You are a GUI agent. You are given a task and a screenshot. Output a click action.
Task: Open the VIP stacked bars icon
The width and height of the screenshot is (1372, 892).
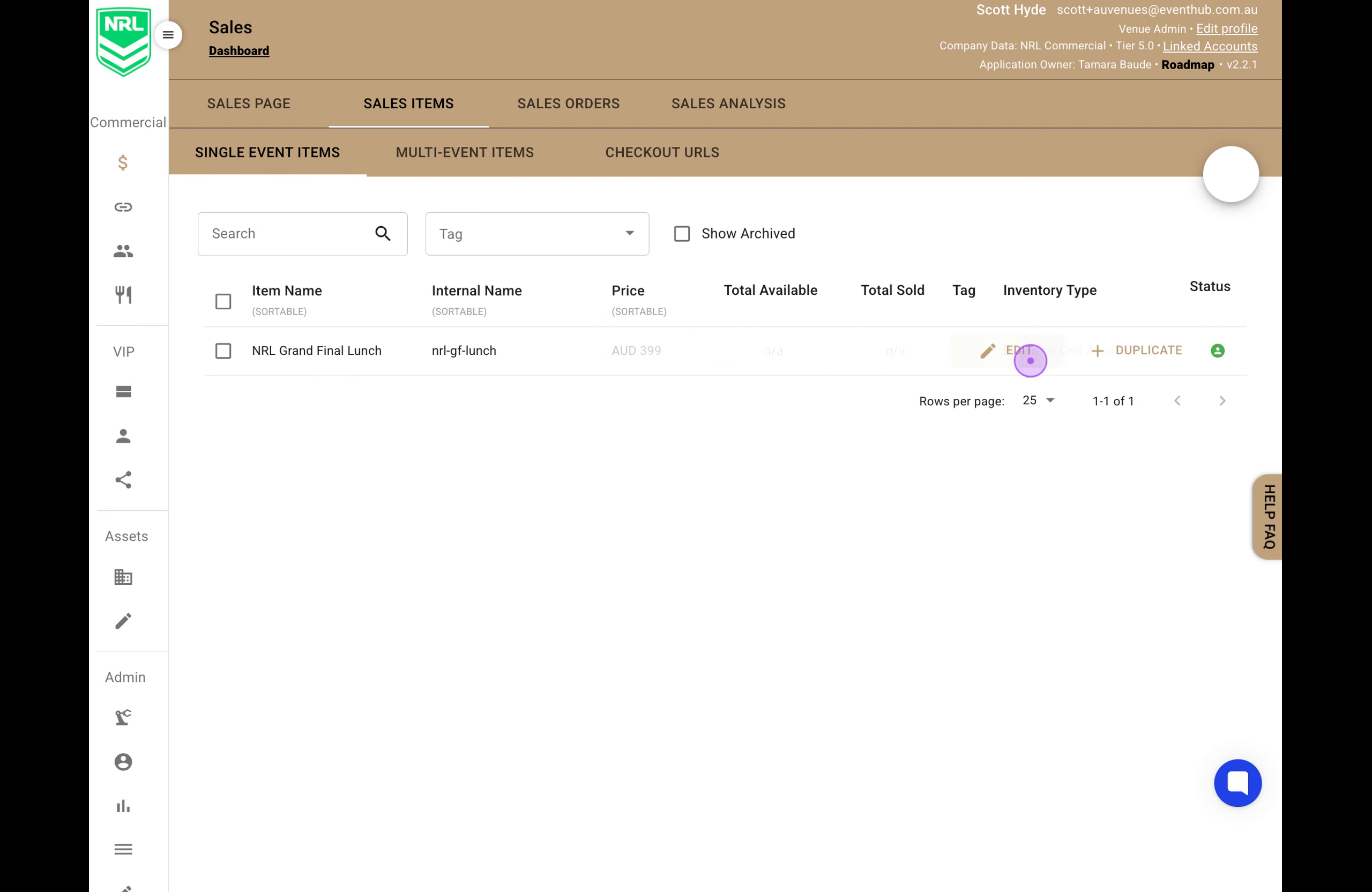tap(123, 391)
